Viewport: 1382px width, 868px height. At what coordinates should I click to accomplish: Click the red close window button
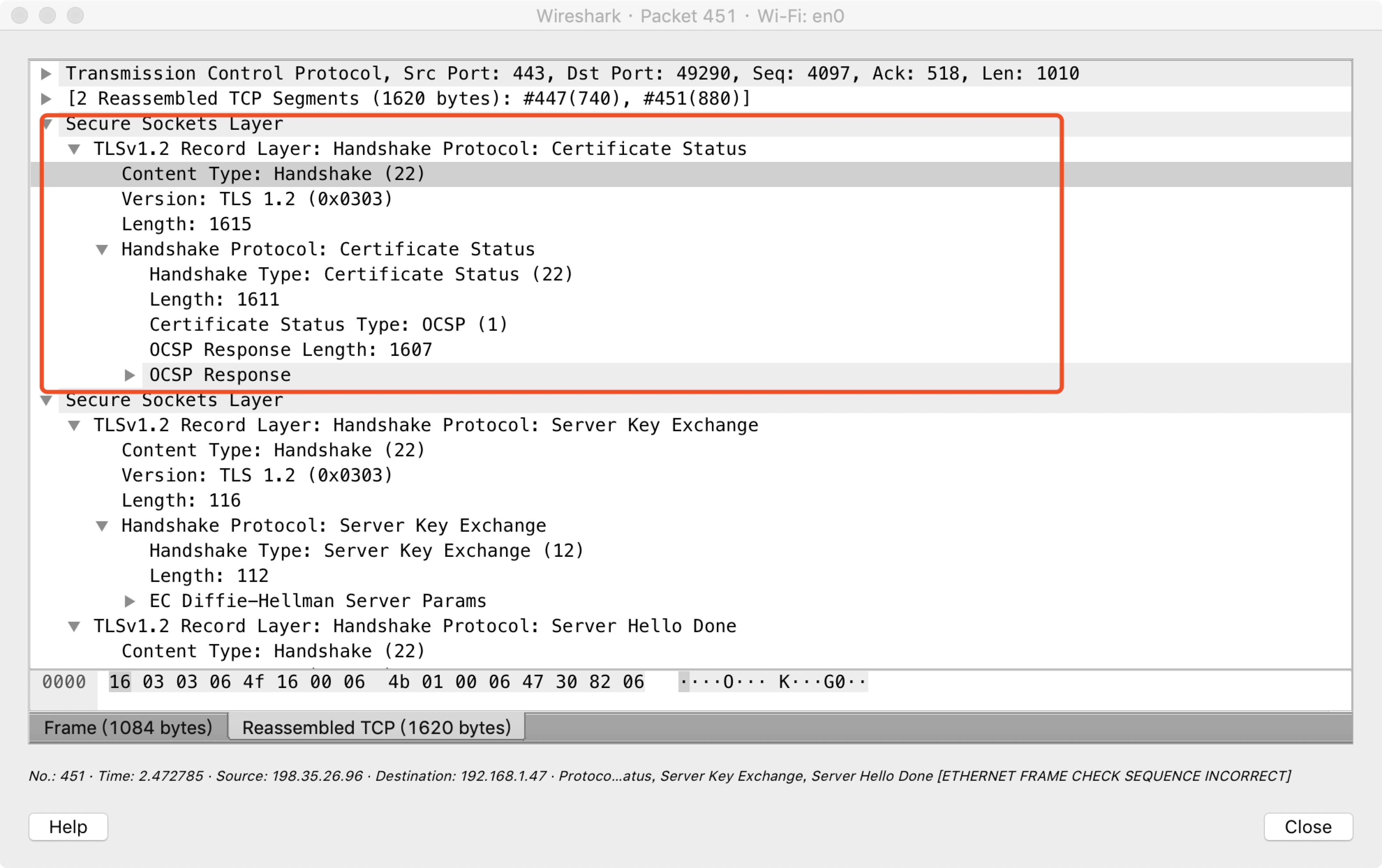[x=20, y=15]
